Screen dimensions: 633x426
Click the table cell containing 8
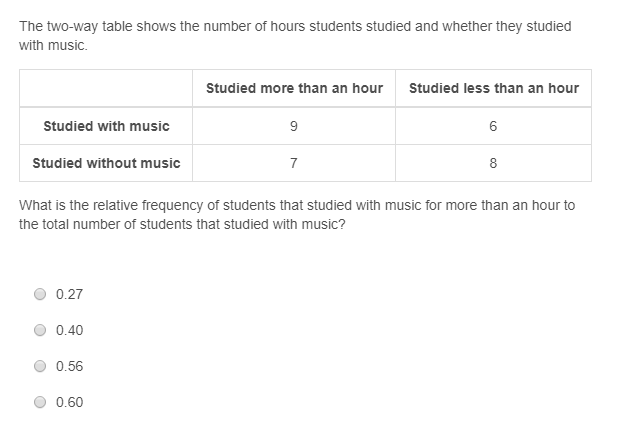click(493, 163)
